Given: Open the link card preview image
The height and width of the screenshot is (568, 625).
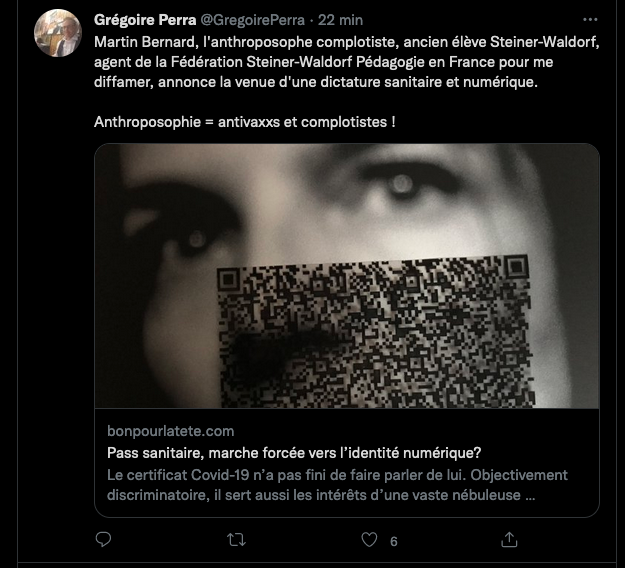Looking at the screenshot, I should 347,276.
